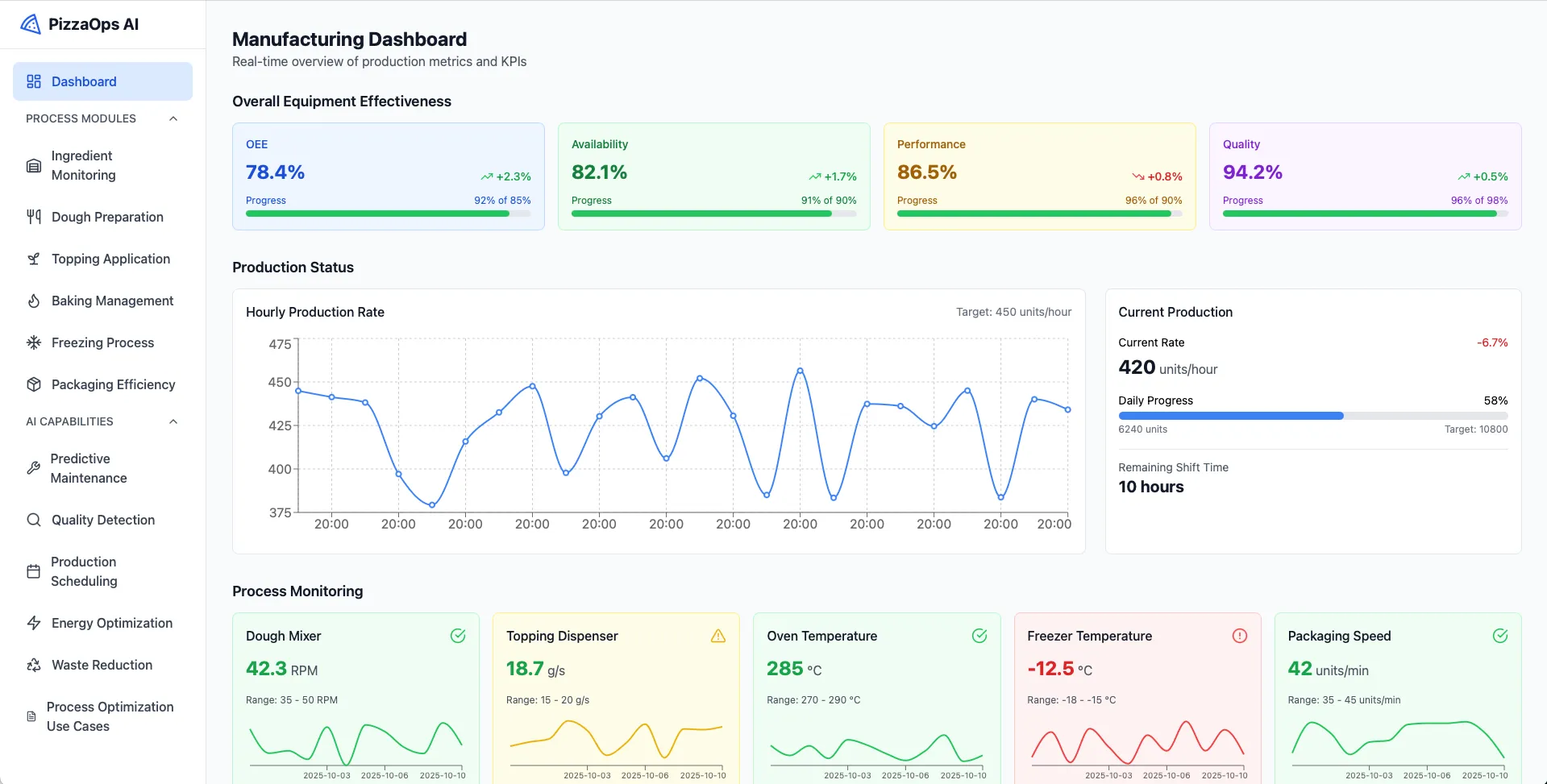Click the Freezer Temperature alert circle icon
This screenshot has height=784, width=1547.
(x=1240, y=636)
